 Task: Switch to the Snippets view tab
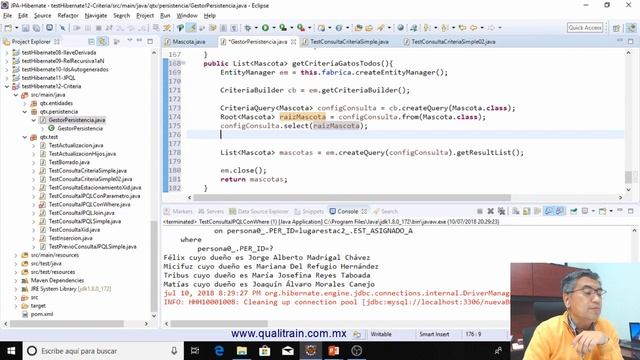tap(309, 211)
